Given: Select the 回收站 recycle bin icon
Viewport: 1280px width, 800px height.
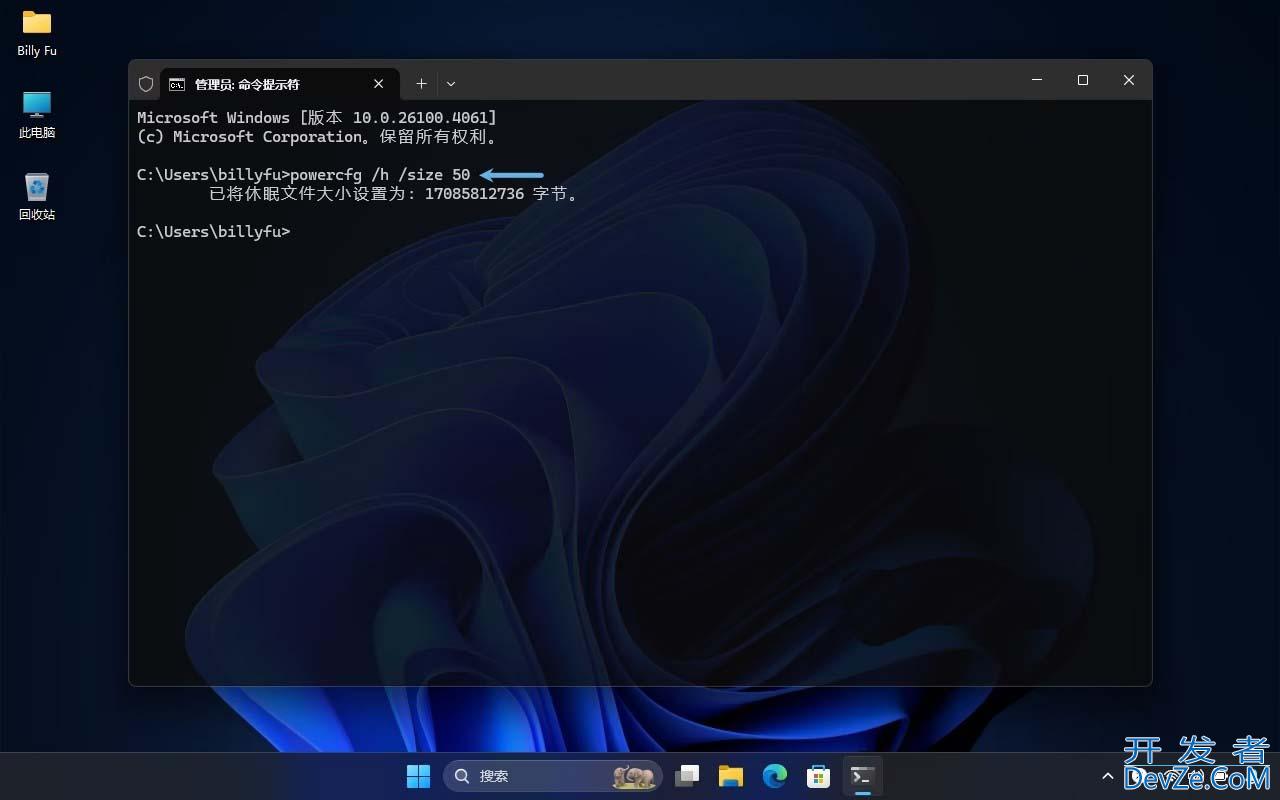Looking at the screenshot, I should coord(37,196).
